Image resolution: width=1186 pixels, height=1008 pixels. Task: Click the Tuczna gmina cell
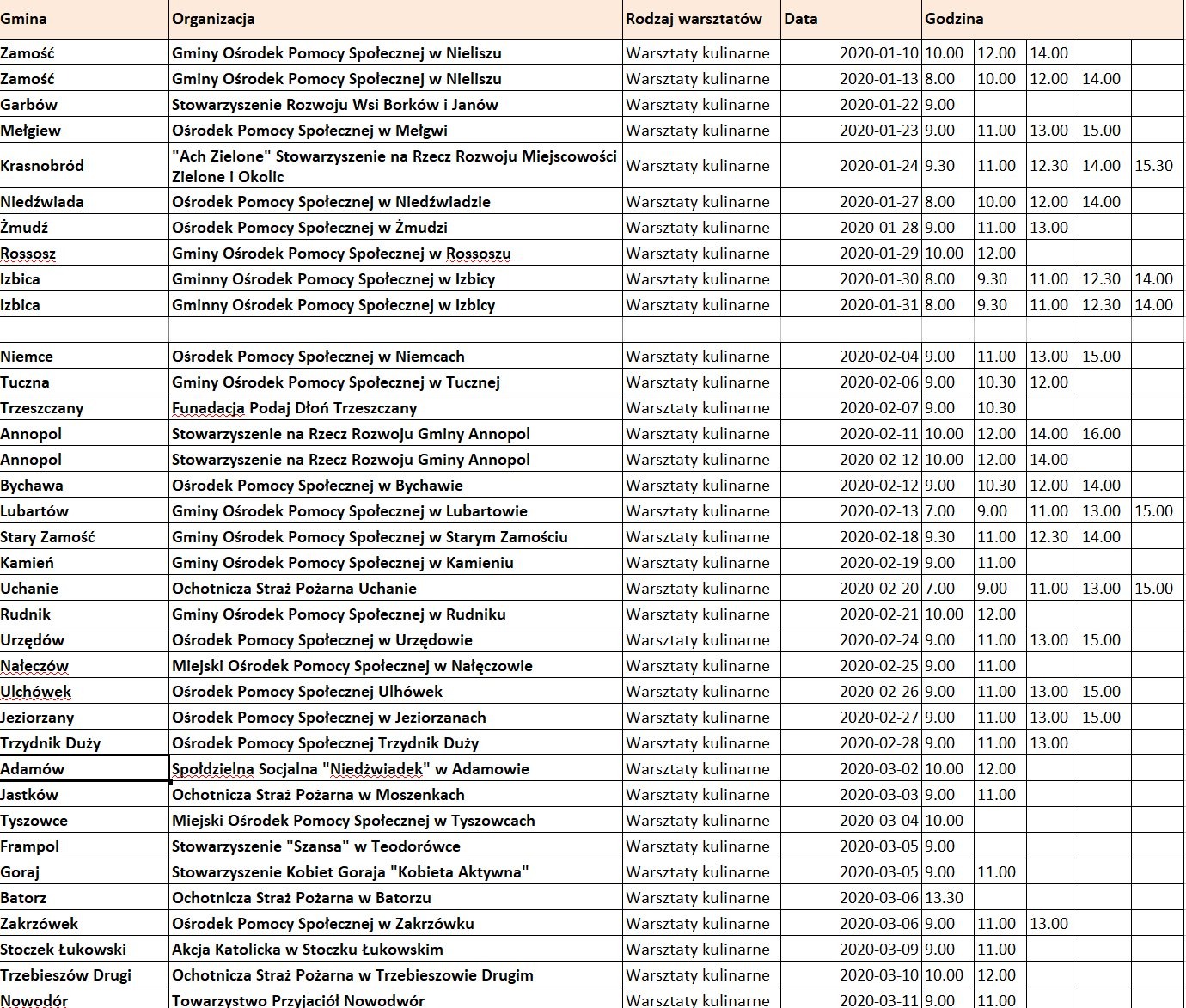(84, 382)
